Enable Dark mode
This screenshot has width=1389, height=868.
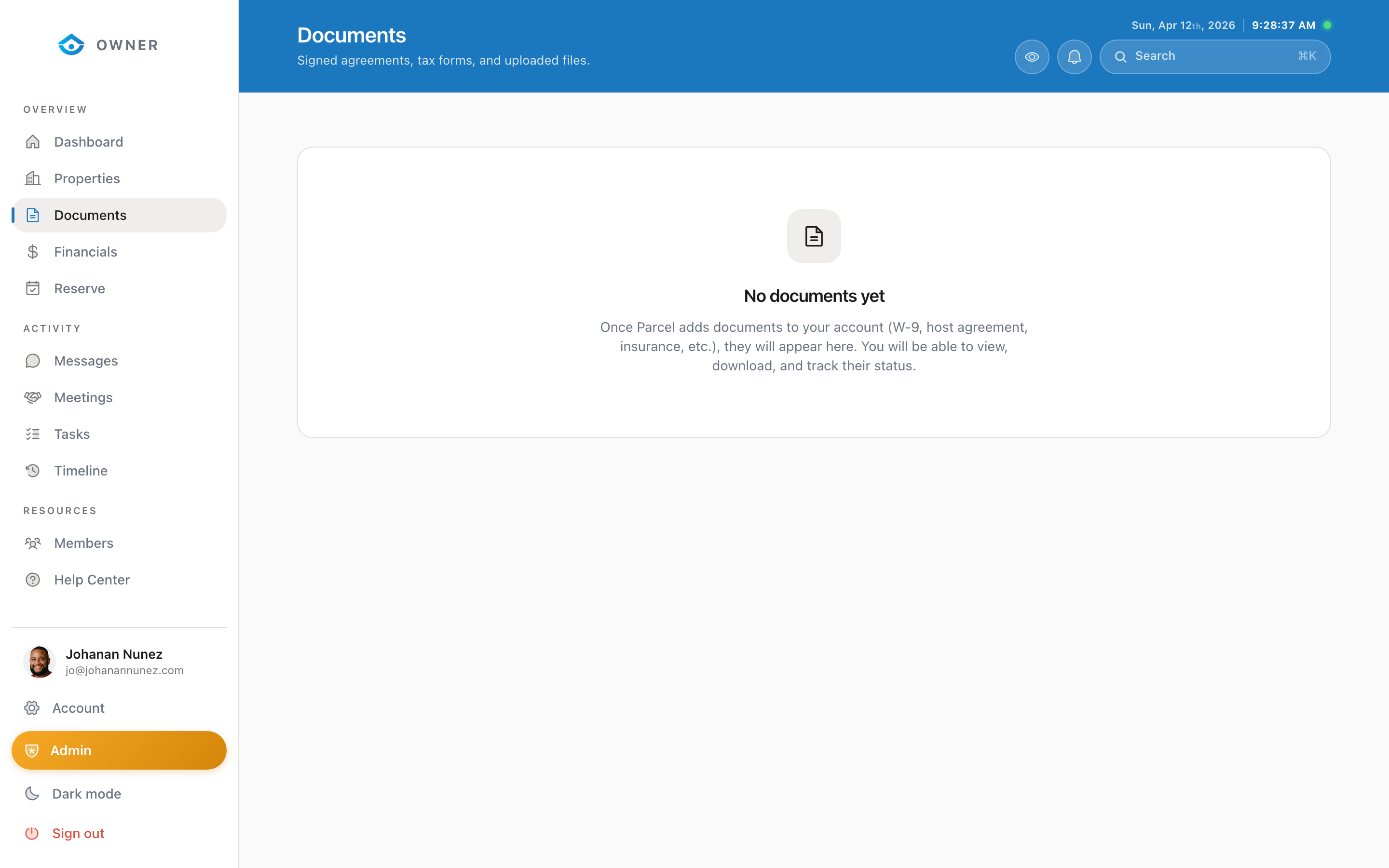click(x=86, y=793)
